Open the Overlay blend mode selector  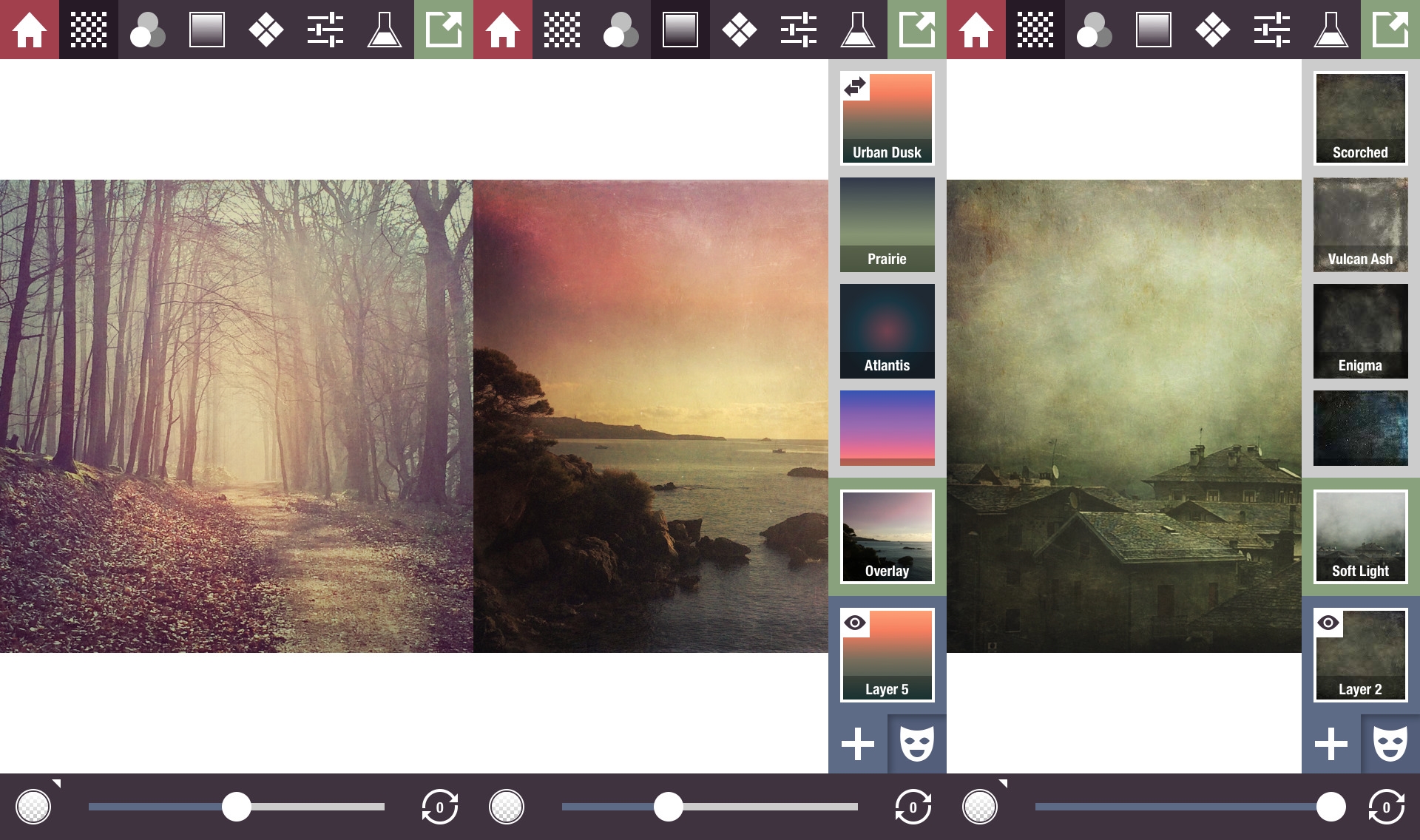pos(887,537)
